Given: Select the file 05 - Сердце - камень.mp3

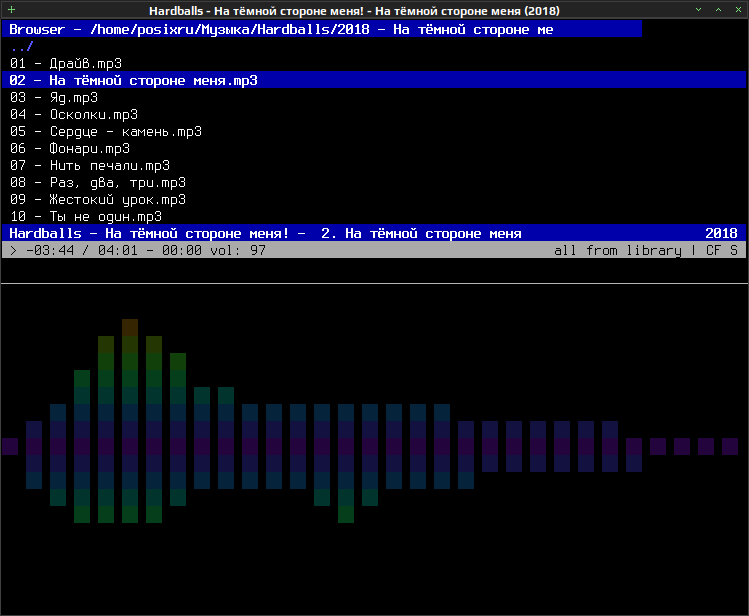Looking at the screenshot, I should 106,132.
